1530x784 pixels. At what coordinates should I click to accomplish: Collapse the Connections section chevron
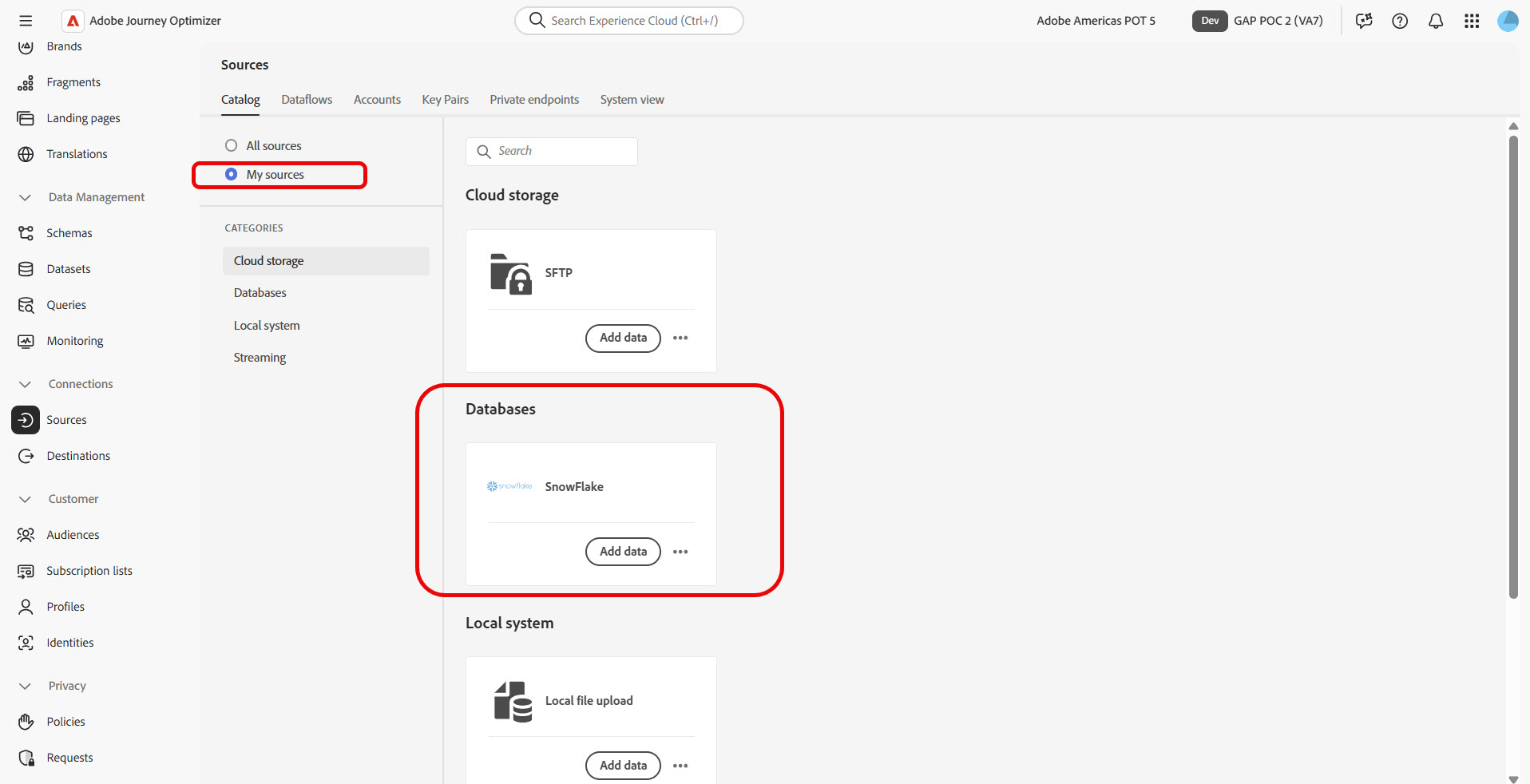tap(26, 384)
